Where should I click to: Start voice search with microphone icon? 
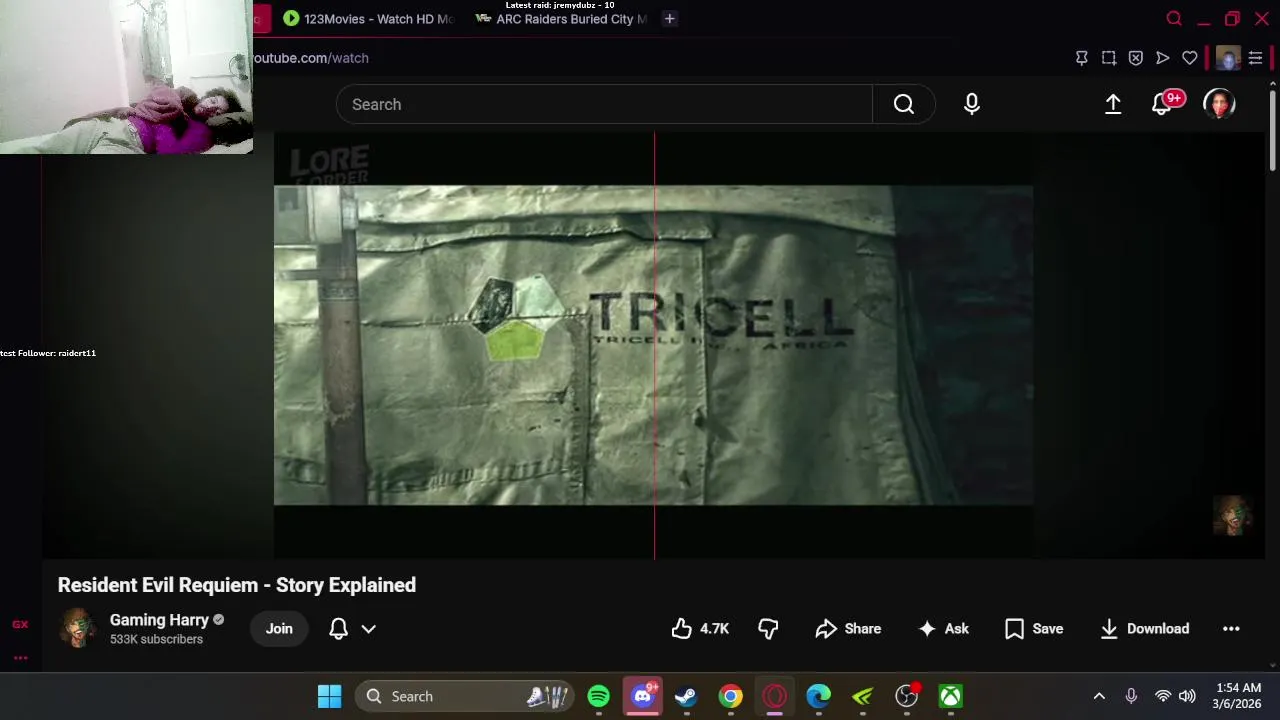[971, 104]
